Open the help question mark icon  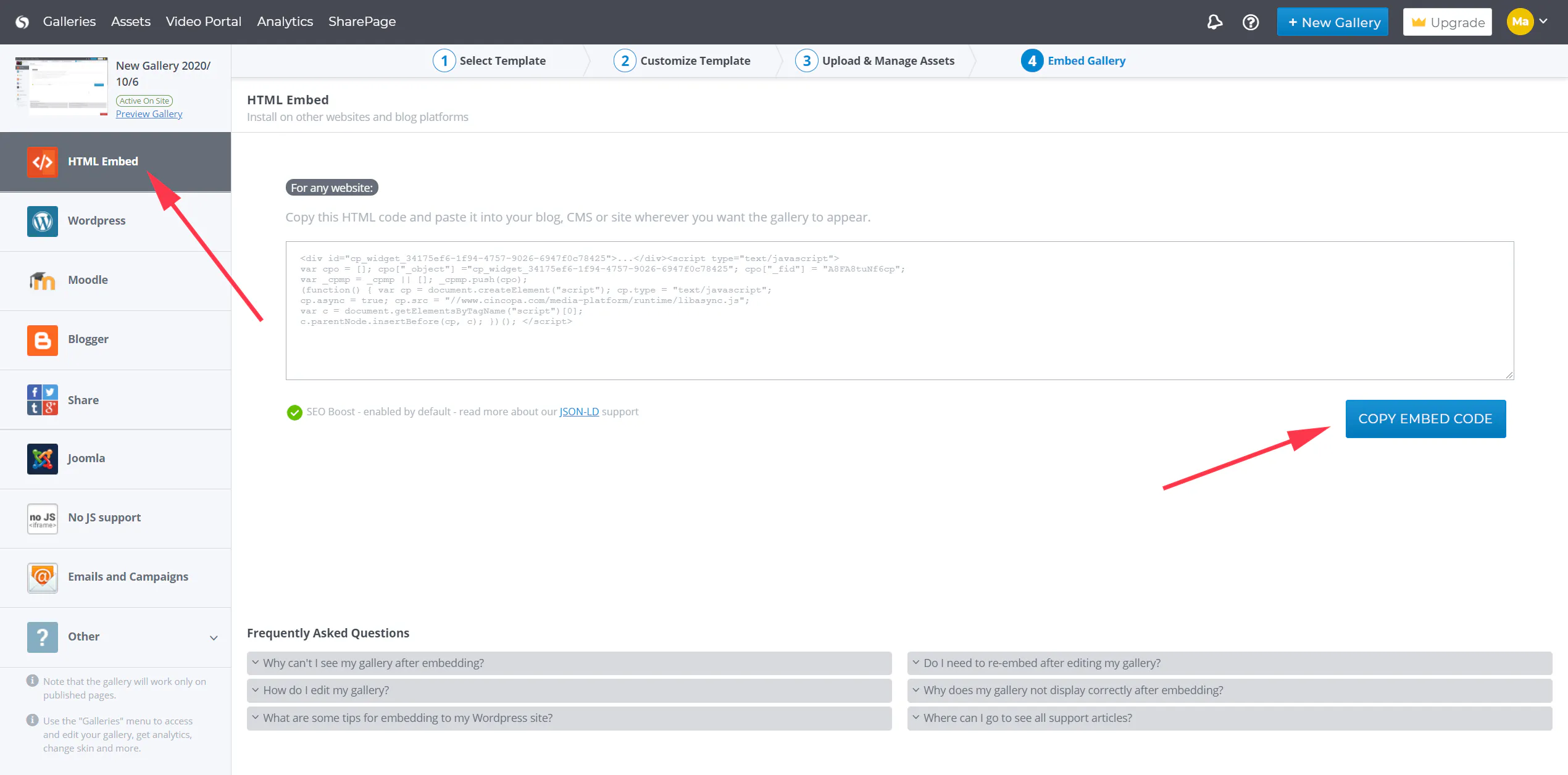click(x=1251, y=22)
